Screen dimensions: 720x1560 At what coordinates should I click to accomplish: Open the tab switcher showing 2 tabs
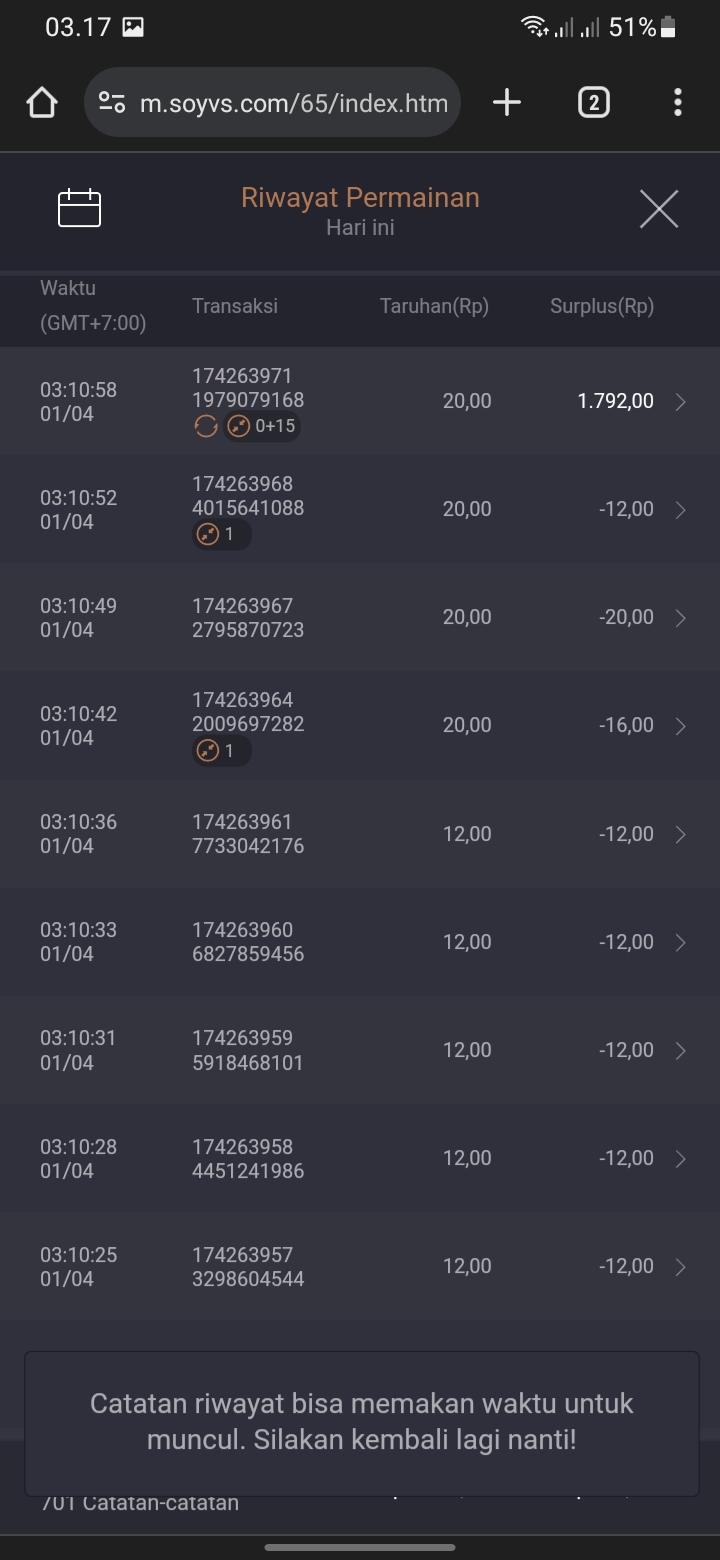click(x=593, y=102)
